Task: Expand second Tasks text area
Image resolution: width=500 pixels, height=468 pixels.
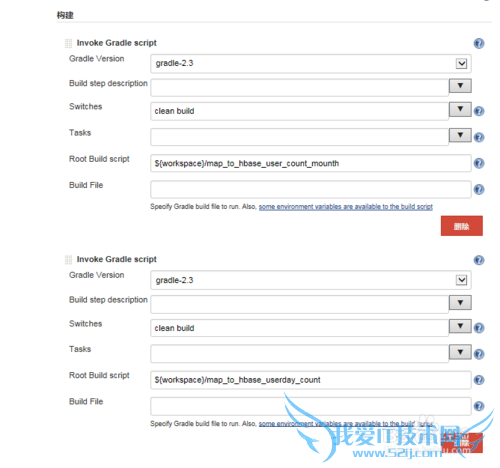Action: click(x=460, y=352)
